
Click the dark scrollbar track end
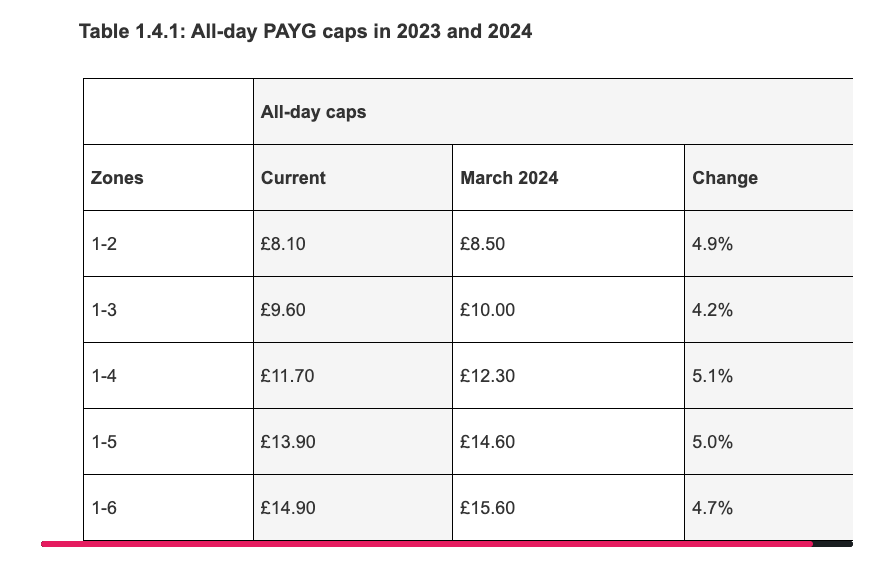[x=833, y=544]
